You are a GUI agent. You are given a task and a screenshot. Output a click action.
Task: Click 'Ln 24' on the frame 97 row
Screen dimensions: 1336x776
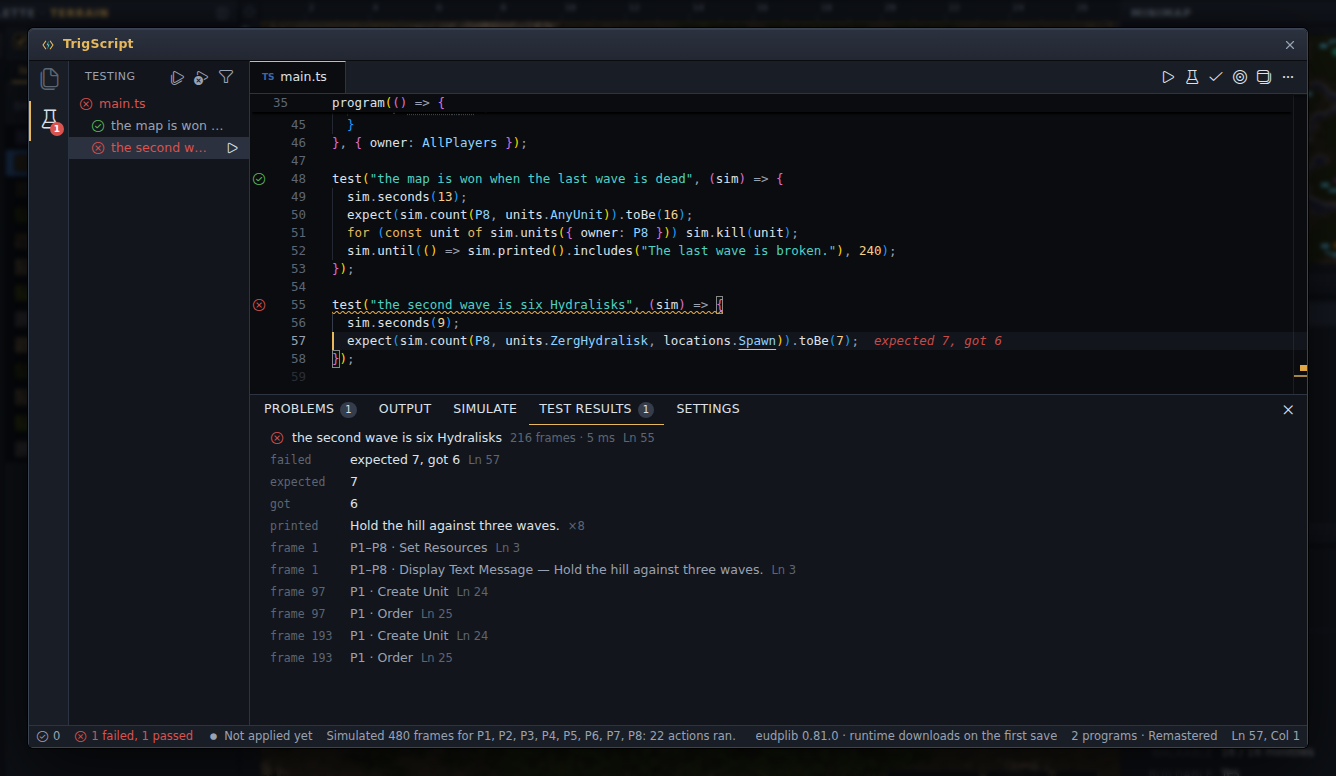(x=473, y=592)
